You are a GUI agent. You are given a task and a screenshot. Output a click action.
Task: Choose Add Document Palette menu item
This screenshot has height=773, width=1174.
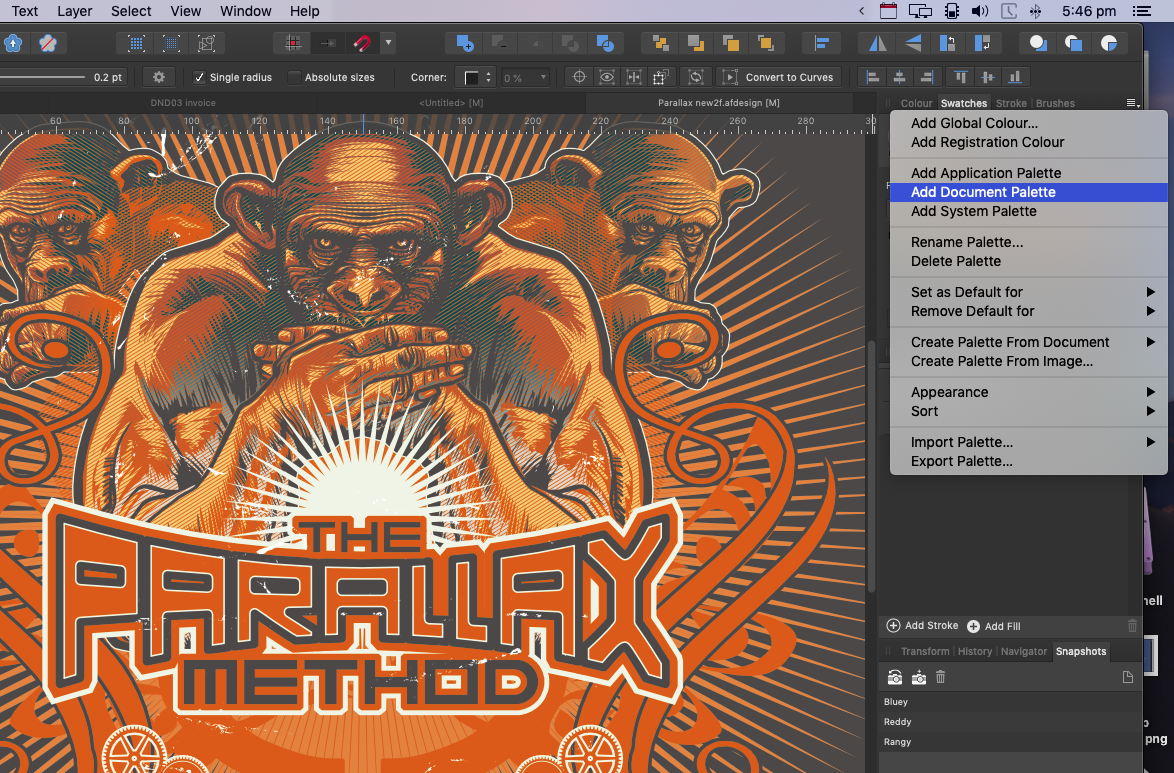(1029, 193)
